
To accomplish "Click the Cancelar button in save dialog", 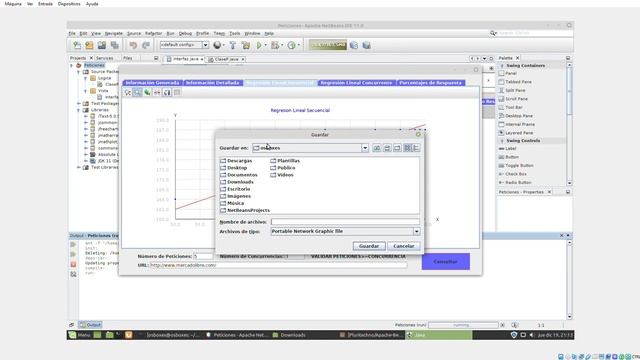I will coord(403,246).
